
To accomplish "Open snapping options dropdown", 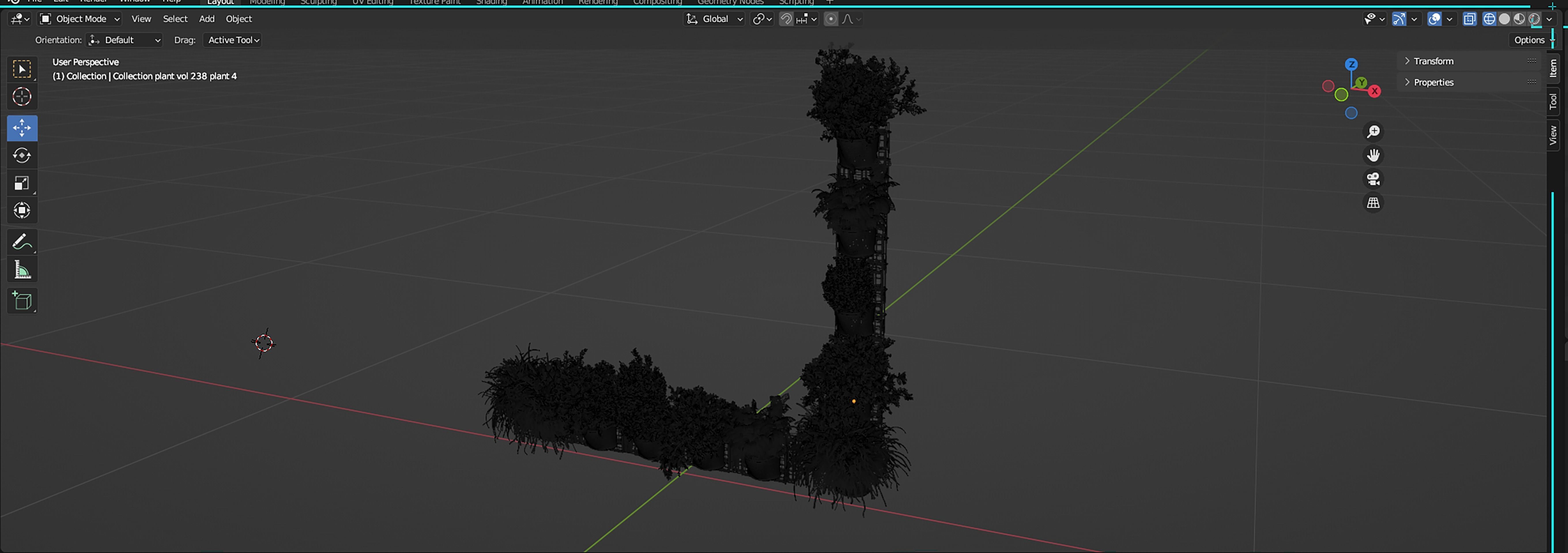I will (x=807, y=19).
